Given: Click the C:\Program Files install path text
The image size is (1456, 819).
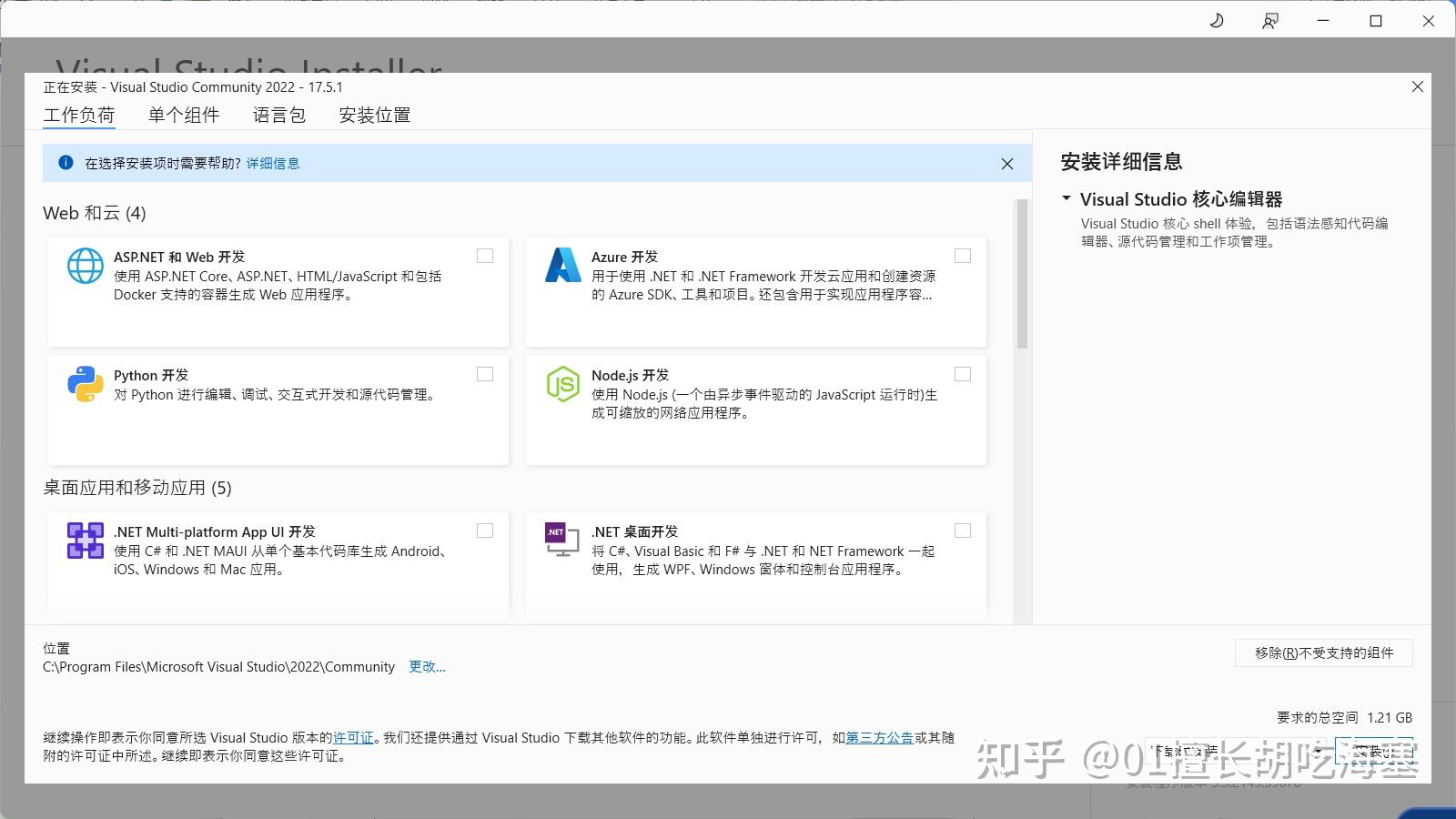Looking at the screenshot, I should tap(219, 667).
